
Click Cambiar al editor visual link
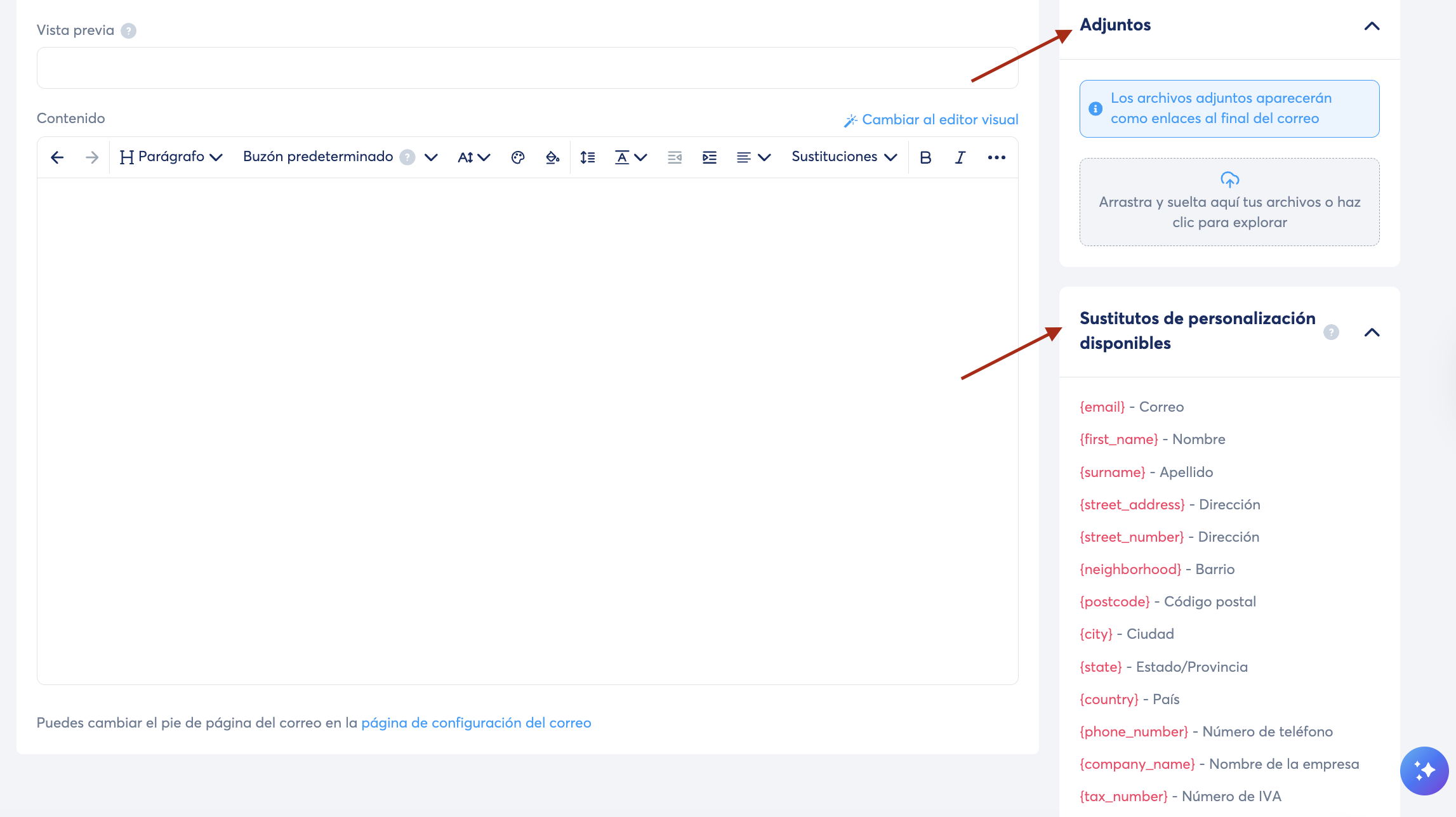(x=931, y=120)
